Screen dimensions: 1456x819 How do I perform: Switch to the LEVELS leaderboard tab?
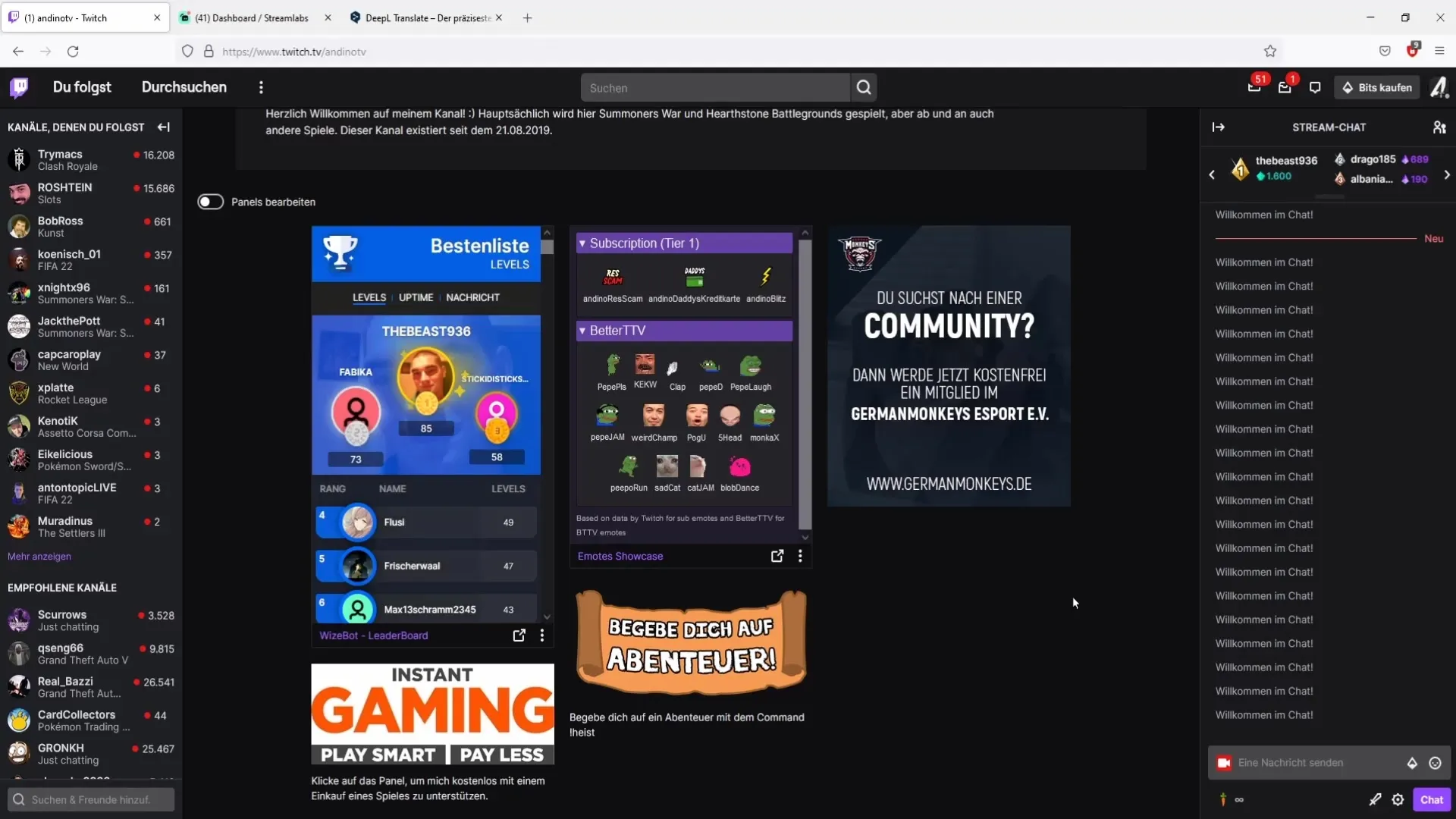pos(369,297)
